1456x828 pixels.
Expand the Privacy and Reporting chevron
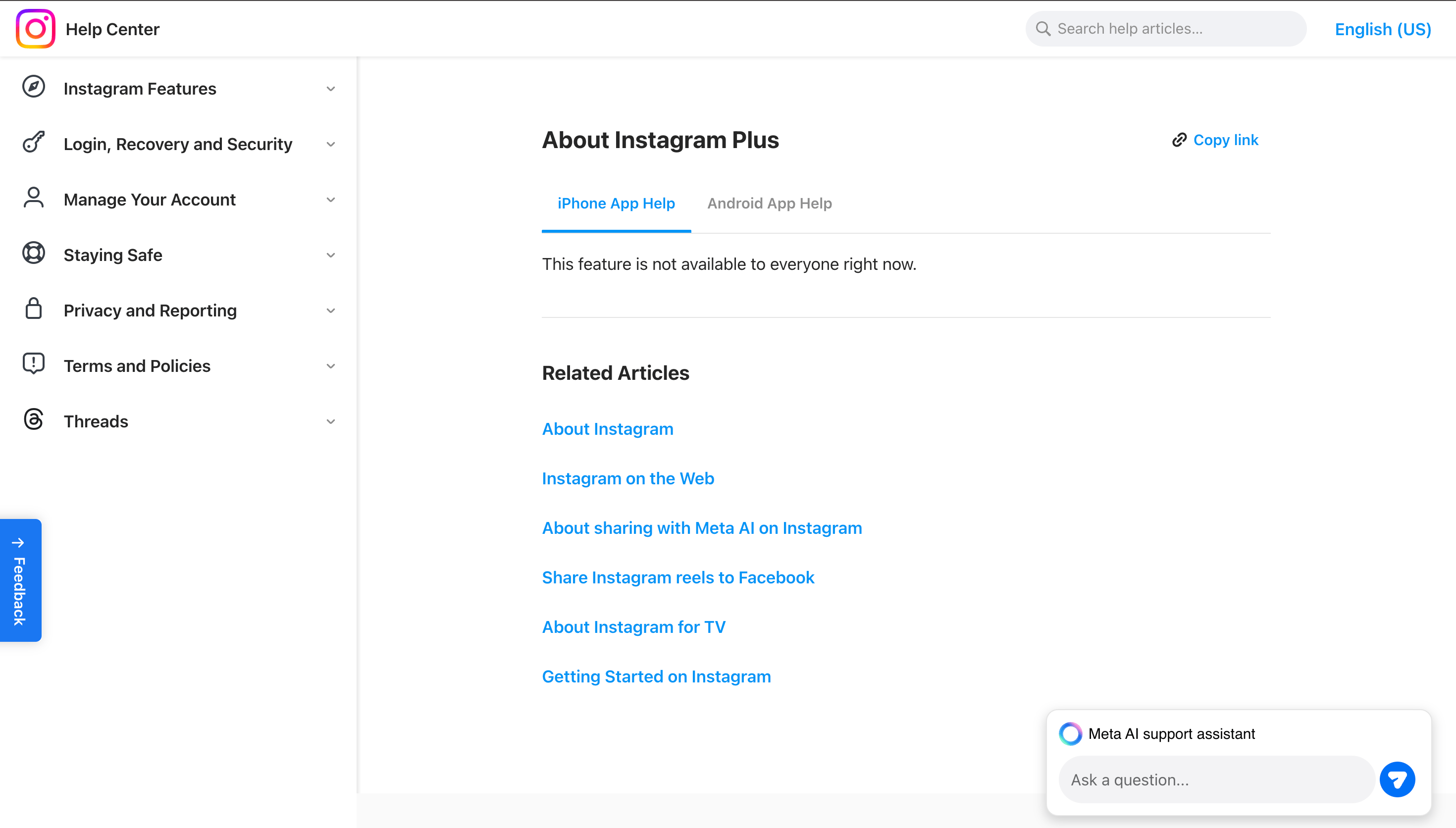[x=331, y=310]
